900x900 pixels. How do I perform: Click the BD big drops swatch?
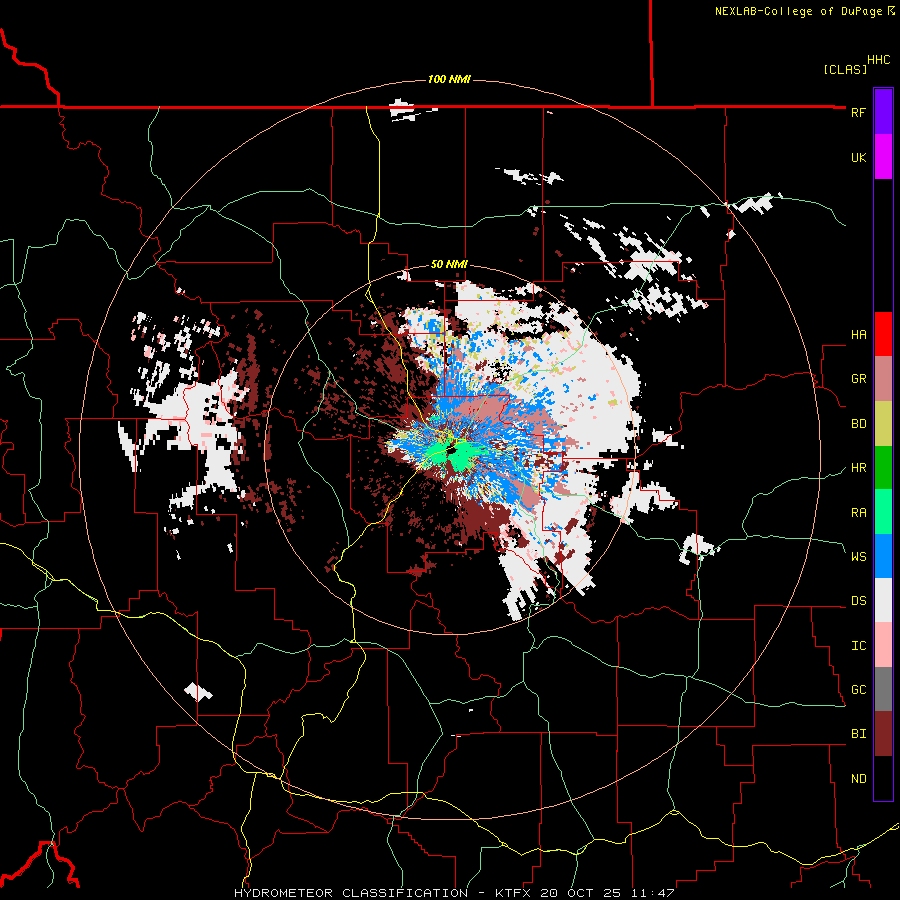883,424
